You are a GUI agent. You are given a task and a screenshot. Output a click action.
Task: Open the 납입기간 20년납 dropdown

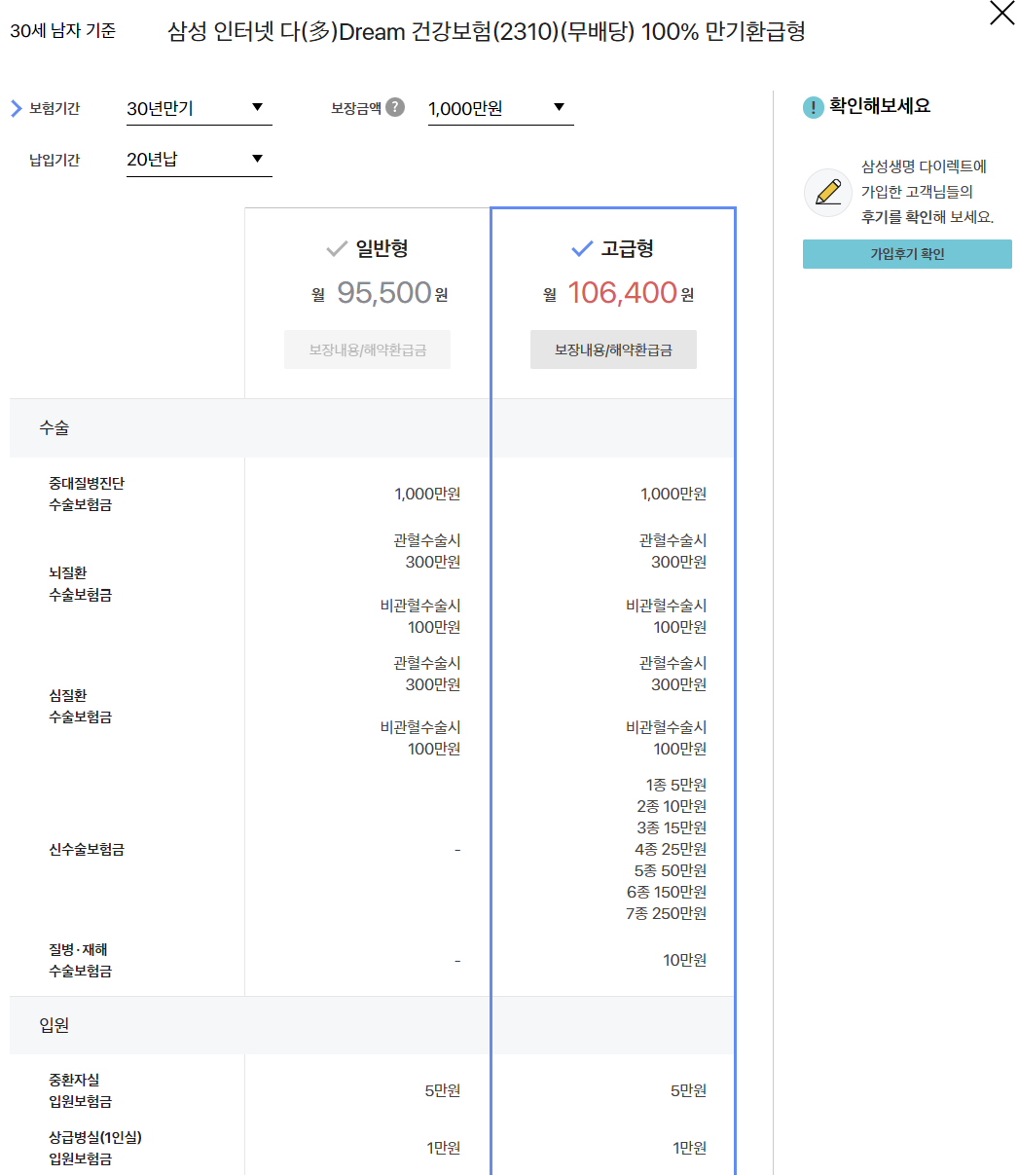tap(199, 160)
